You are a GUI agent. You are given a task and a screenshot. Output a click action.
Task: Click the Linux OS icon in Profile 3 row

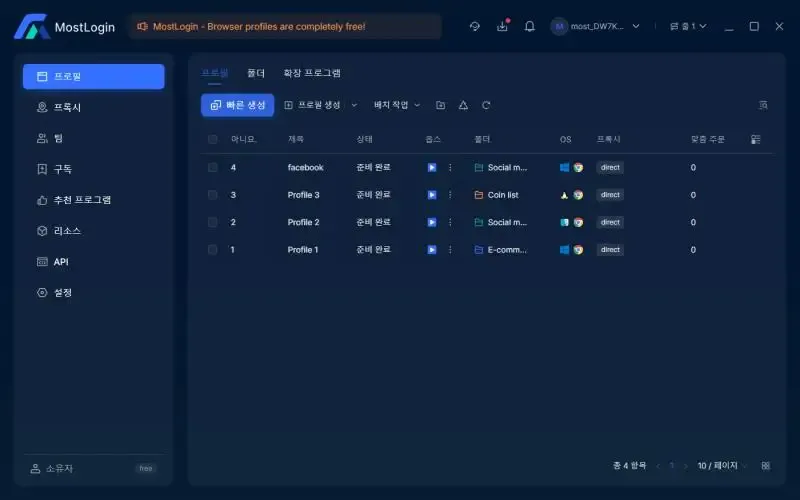[x=564, y=195]
